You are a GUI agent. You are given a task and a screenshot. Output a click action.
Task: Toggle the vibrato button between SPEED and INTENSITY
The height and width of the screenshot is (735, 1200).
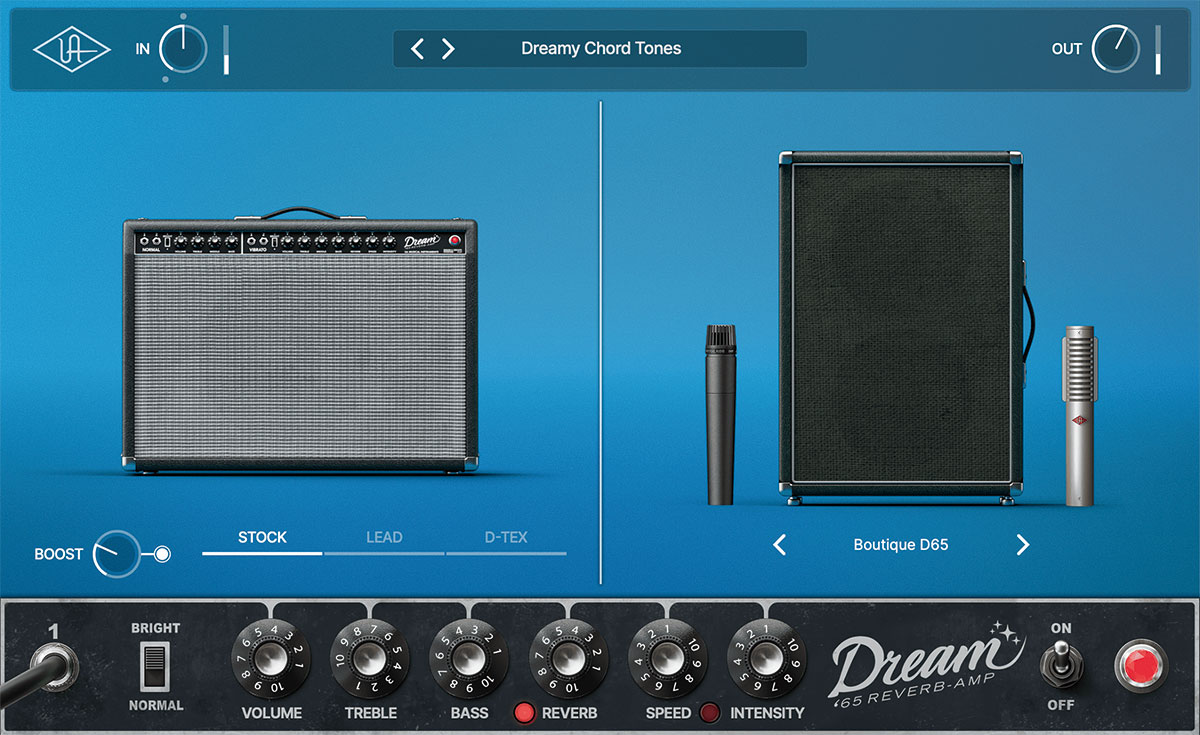pos(710,713)
